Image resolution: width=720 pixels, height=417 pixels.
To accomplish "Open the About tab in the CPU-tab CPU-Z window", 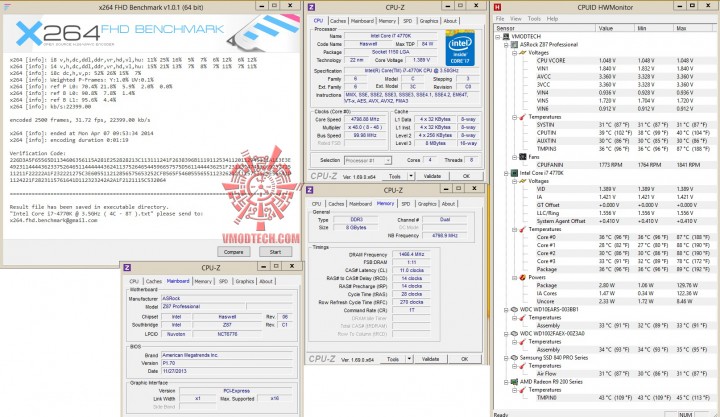I will (x=450, y=21).
